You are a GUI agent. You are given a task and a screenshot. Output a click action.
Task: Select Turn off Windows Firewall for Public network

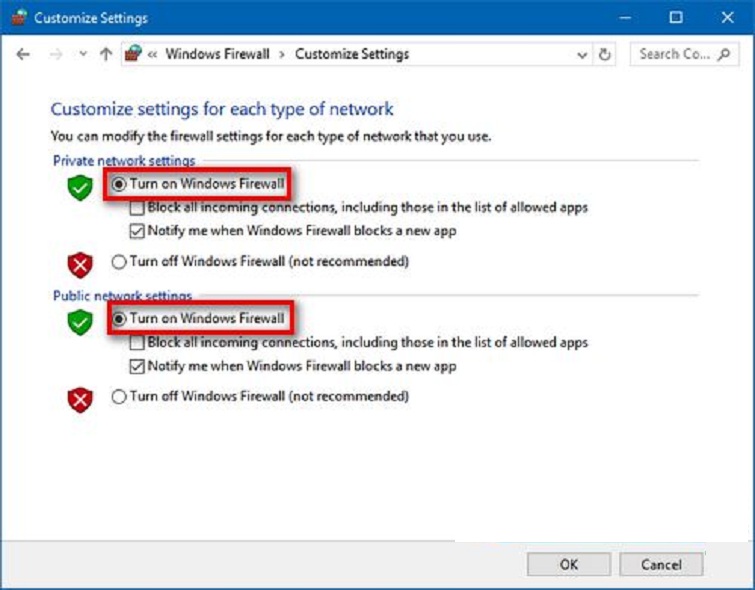pos(120,397)
